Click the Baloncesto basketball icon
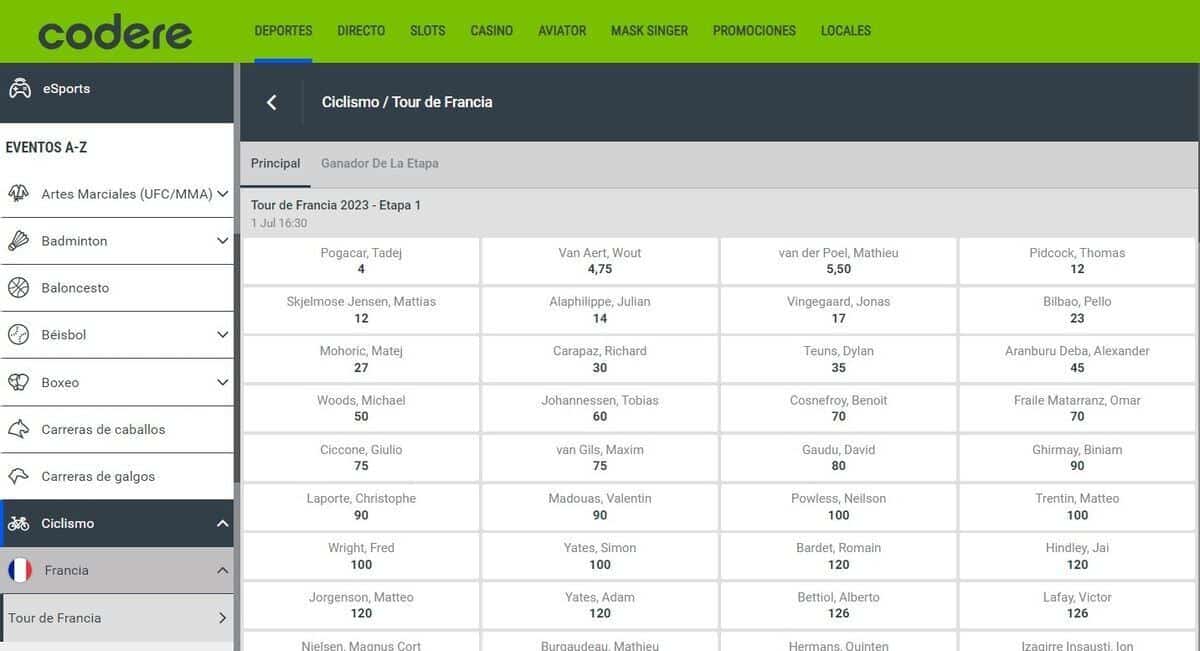Image resolution: width=1200 pixels, height=651 pixels. (x=19, y=288)
